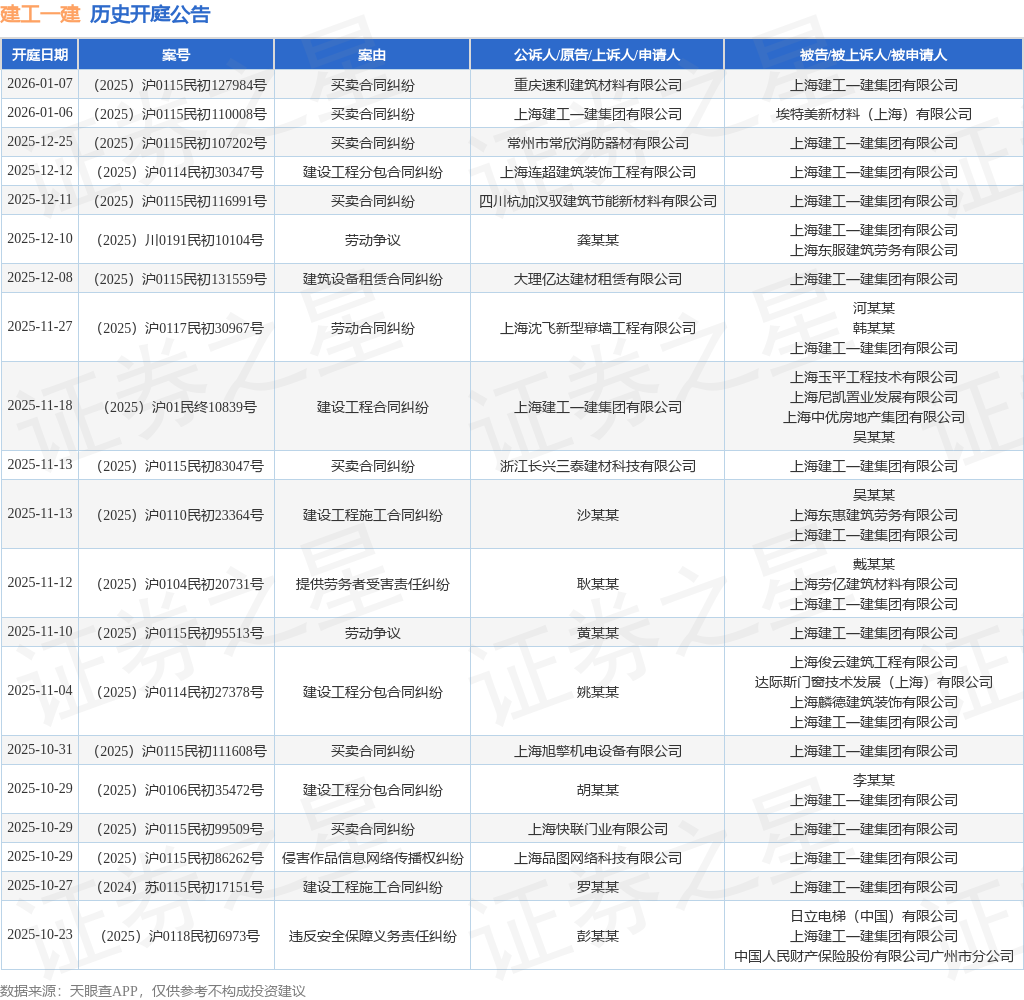Select case number (2025)沪0114民初30347号
1024x1000 pixels.
pyautogui.click(x=180, y=172)
